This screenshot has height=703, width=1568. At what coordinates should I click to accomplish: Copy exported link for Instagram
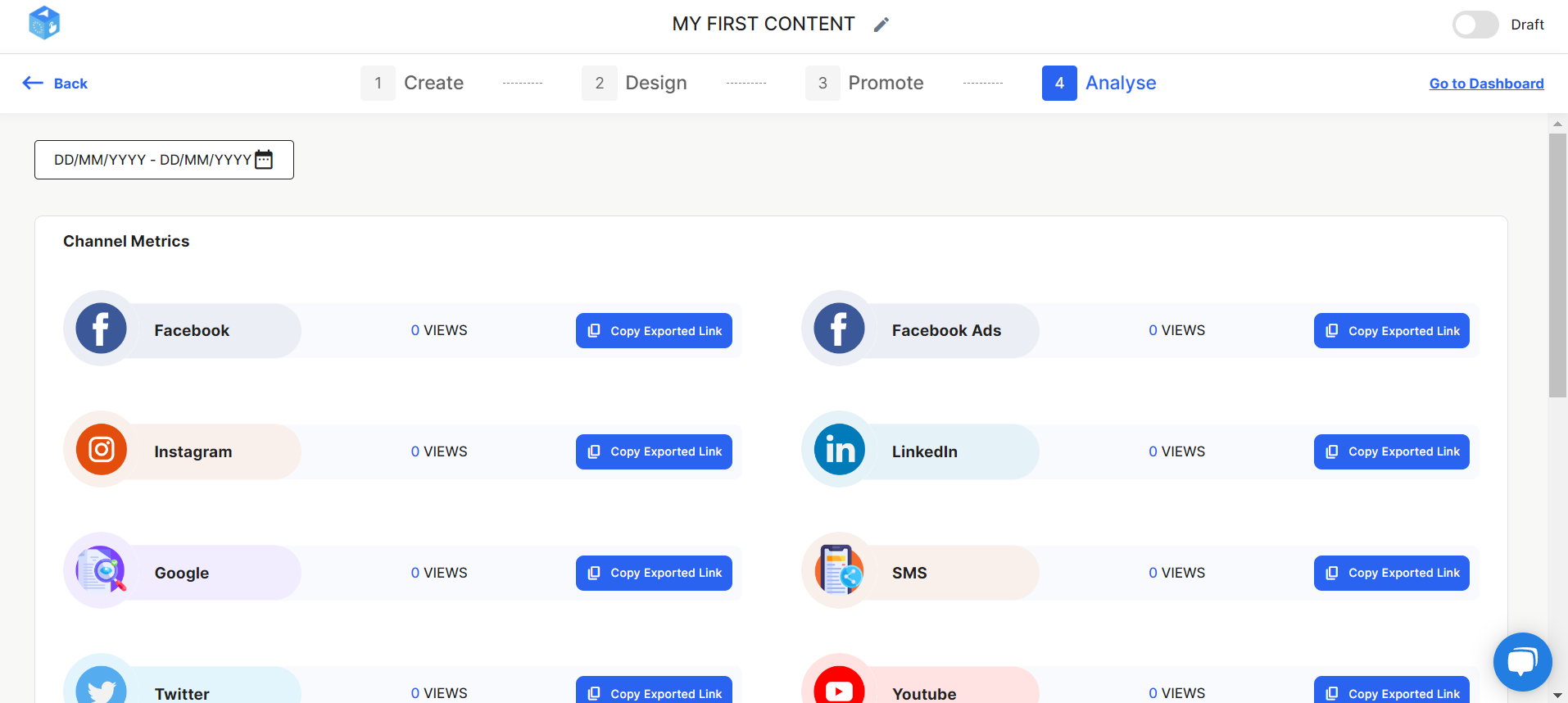[654, 451]
